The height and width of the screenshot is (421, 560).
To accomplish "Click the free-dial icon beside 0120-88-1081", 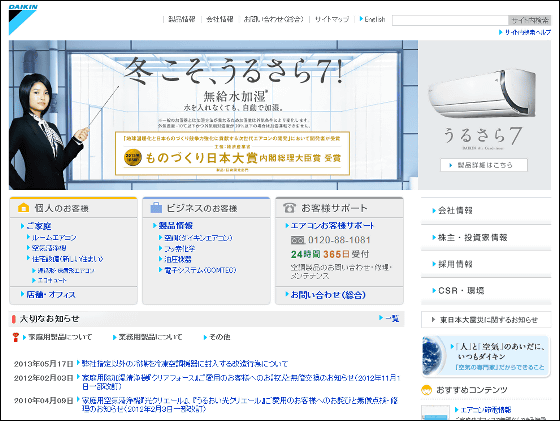I will (x=298, y=240).
